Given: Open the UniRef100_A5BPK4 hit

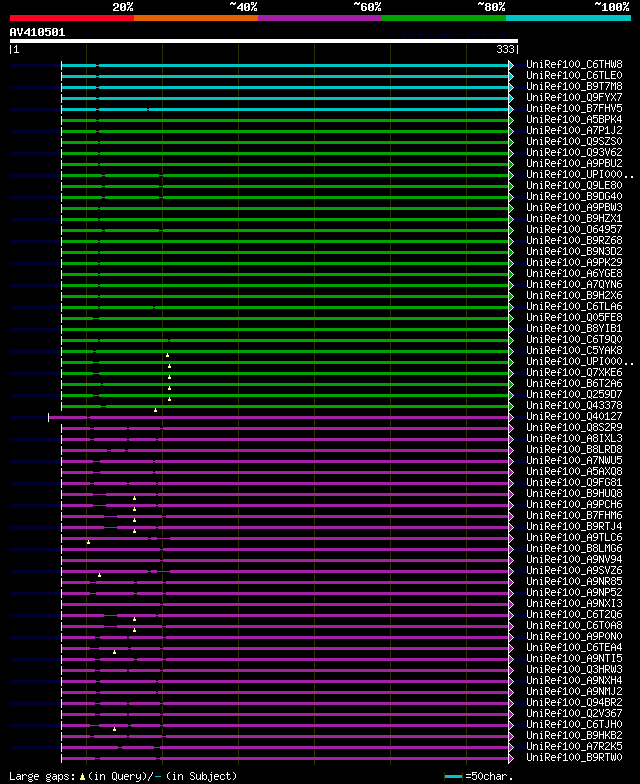Looking at the screenshot, I should [574, 120].
